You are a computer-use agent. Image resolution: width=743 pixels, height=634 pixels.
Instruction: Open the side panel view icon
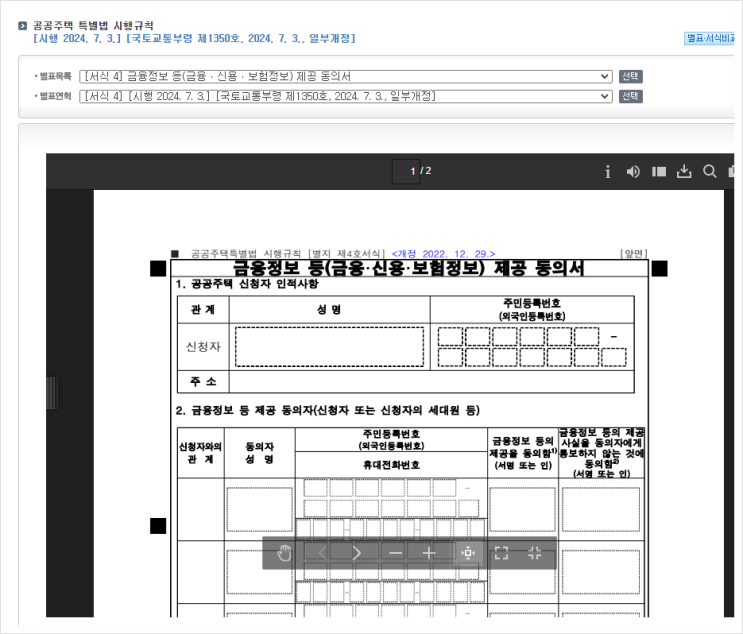(x=659, y=172)
